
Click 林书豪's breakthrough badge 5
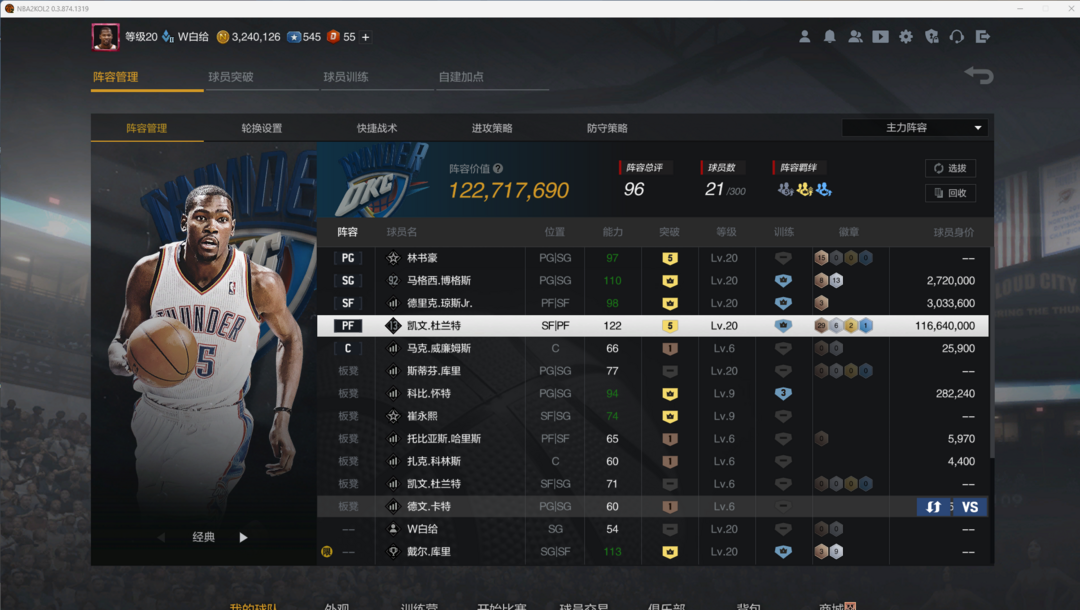coord(669,258)
